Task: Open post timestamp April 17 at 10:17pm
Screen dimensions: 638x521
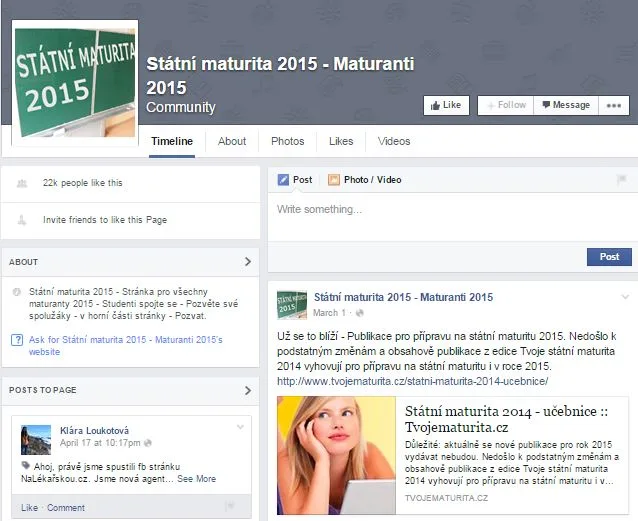Action: point(100,443)
